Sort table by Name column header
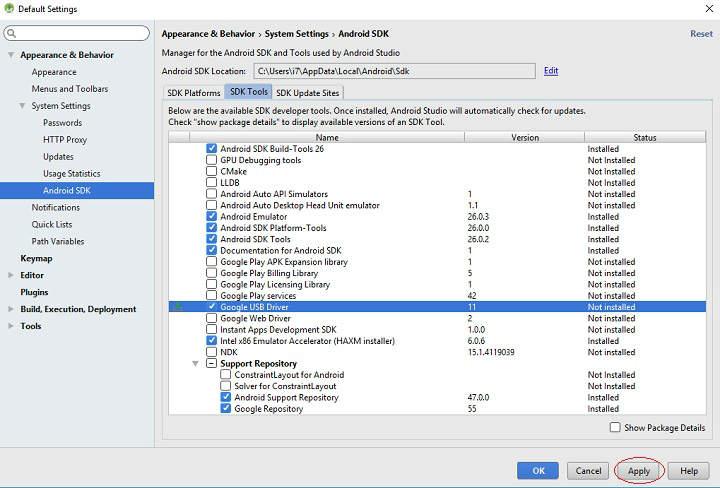This screenshot has width=720, height=488. click(327, 137)
